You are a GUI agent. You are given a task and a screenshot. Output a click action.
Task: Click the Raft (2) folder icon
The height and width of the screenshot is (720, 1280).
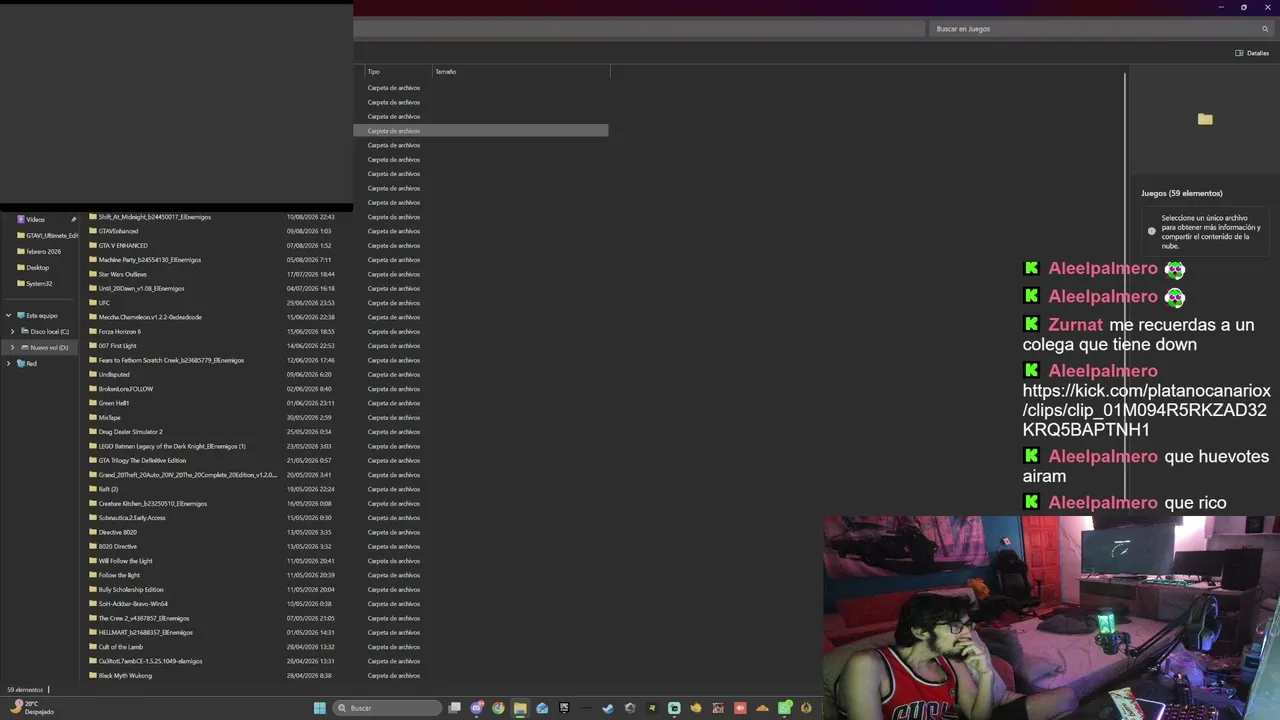click(x=93, y=489)
